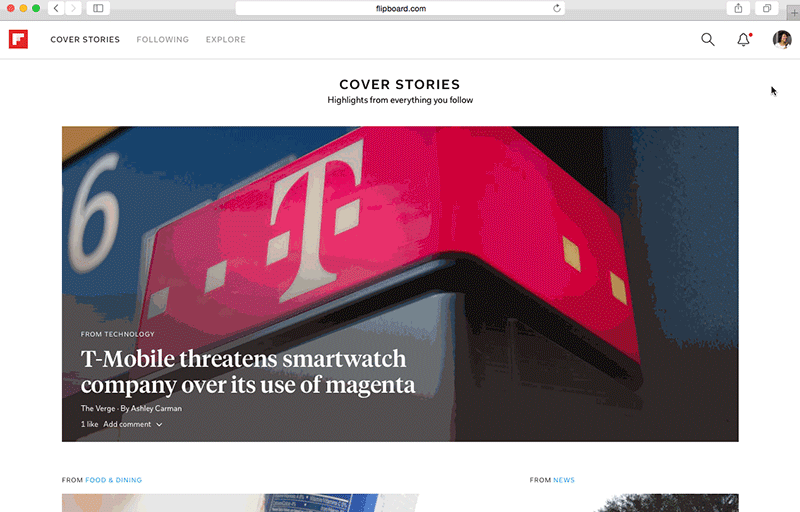The image size is (800, 512).
Task: Click the 1 like label on the story
Action: click(89, 424)
